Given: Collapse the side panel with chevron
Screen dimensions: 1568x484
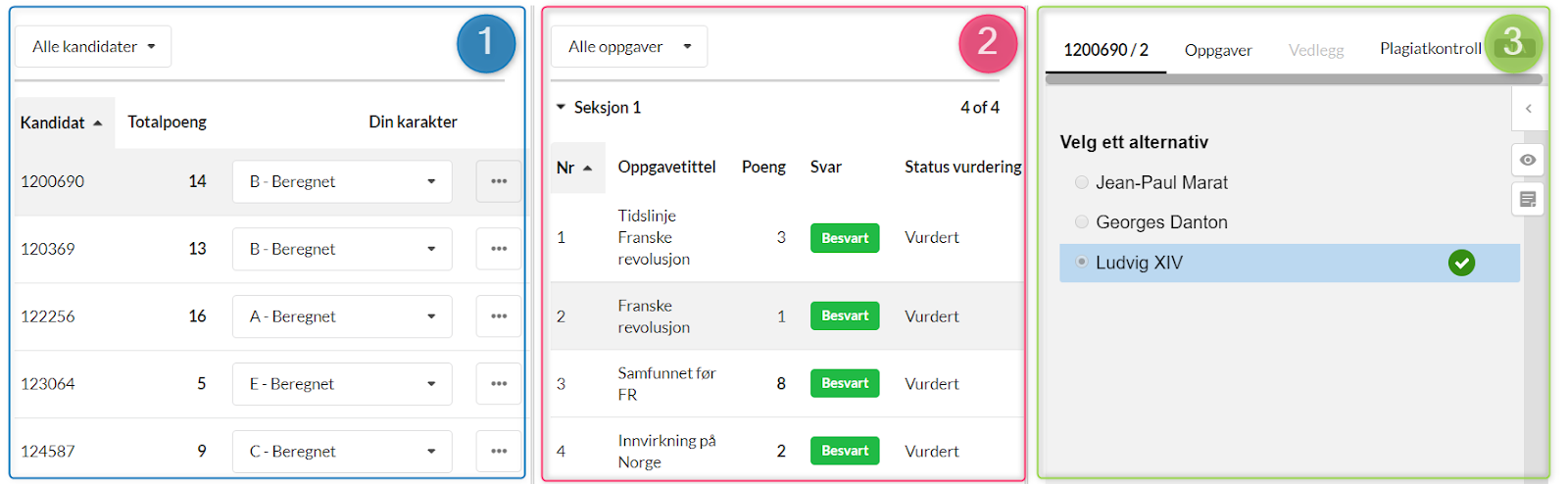Looking at the screenshot, I should click(1528, 109).
